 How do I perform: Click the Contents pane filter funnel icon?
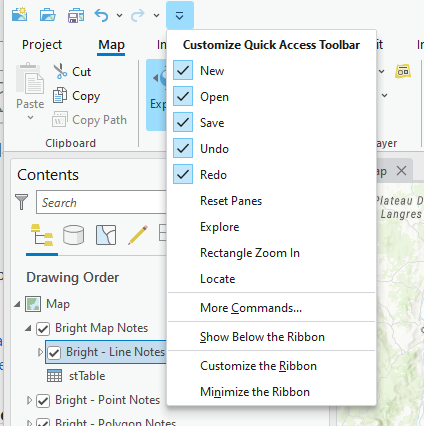(x=22, y=202)
